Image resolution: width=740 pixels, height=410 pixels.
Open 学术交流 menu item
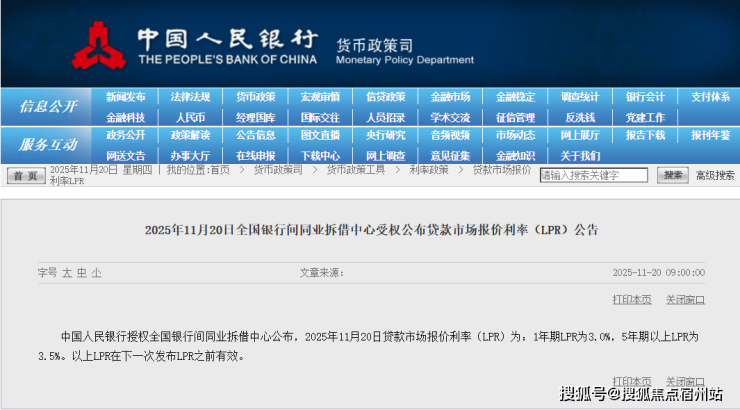(x=450, y=117)
